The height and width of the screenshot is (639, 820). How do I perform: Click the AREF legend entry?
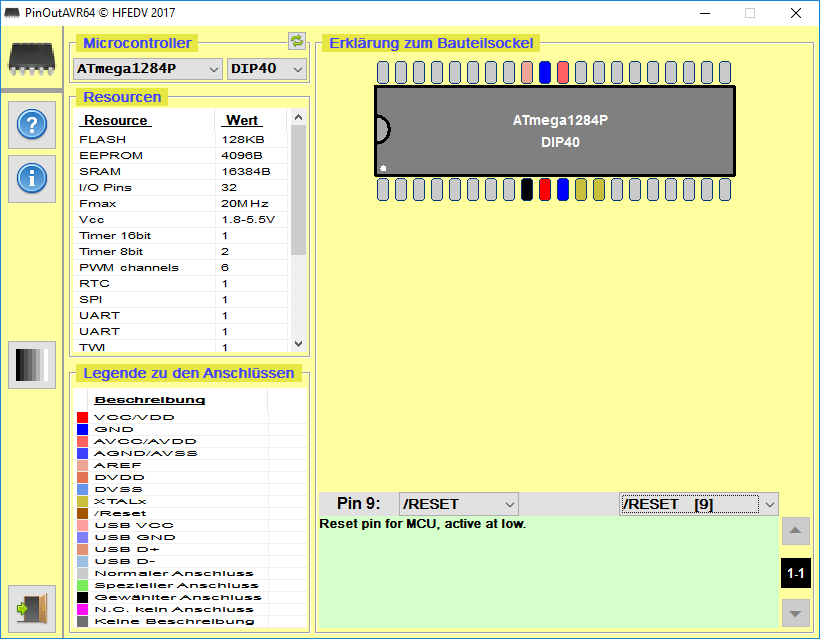tap(118, 465)
